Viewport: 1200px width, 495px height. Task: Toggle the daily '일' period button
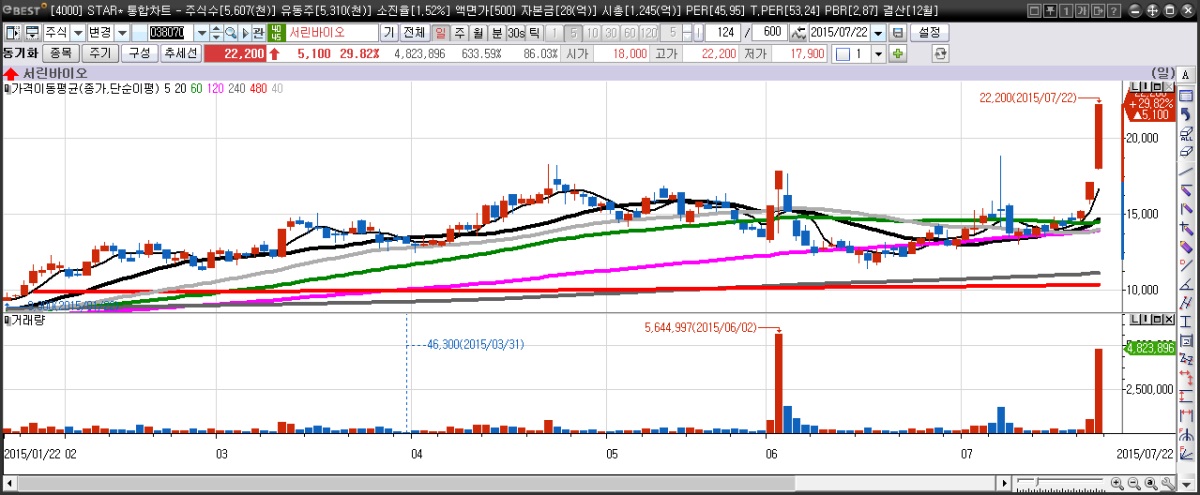tap(441, 33)
